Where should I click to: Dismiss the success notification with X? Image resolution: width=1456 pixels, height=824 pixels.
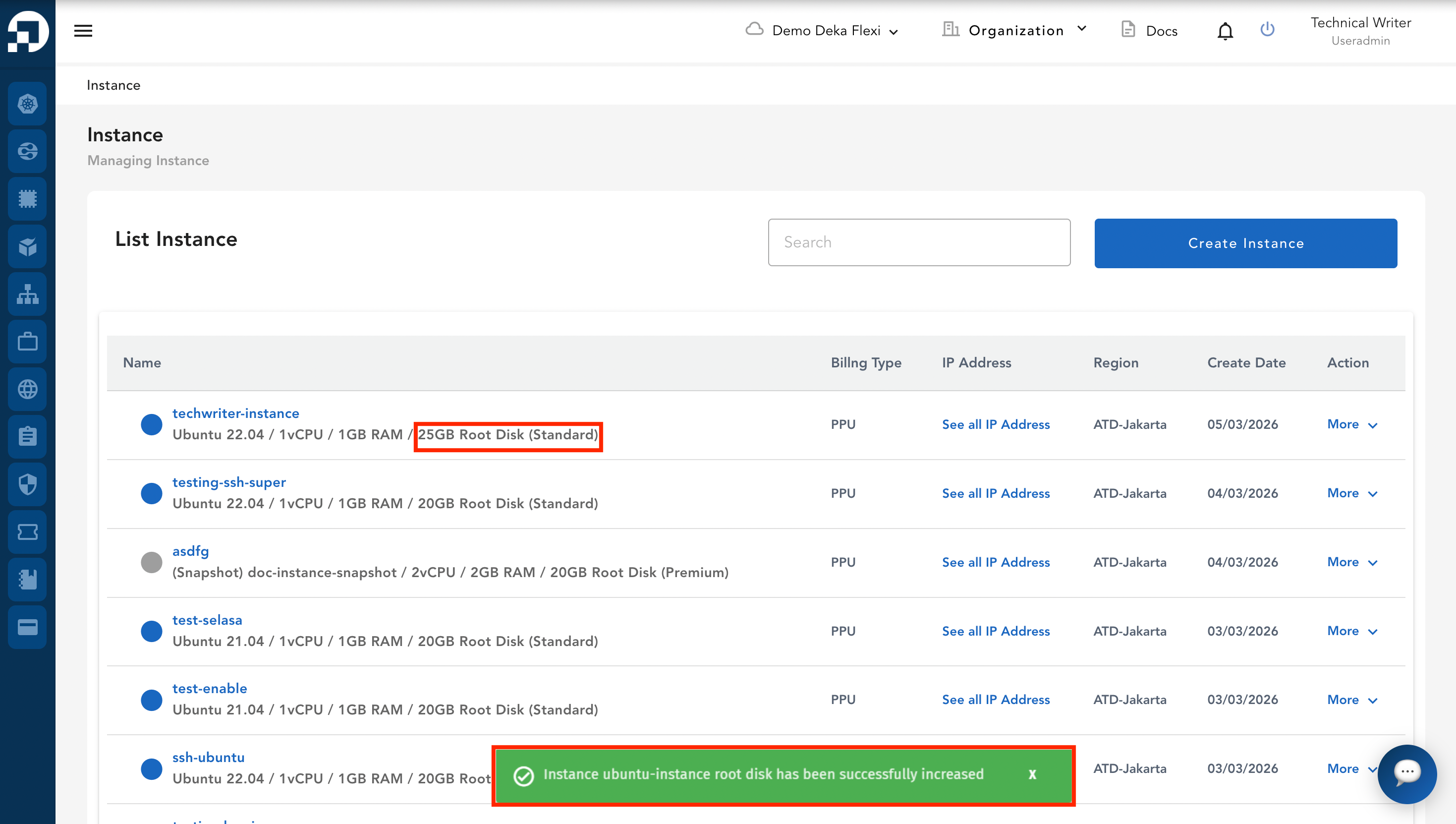[x=1032, y=774]
